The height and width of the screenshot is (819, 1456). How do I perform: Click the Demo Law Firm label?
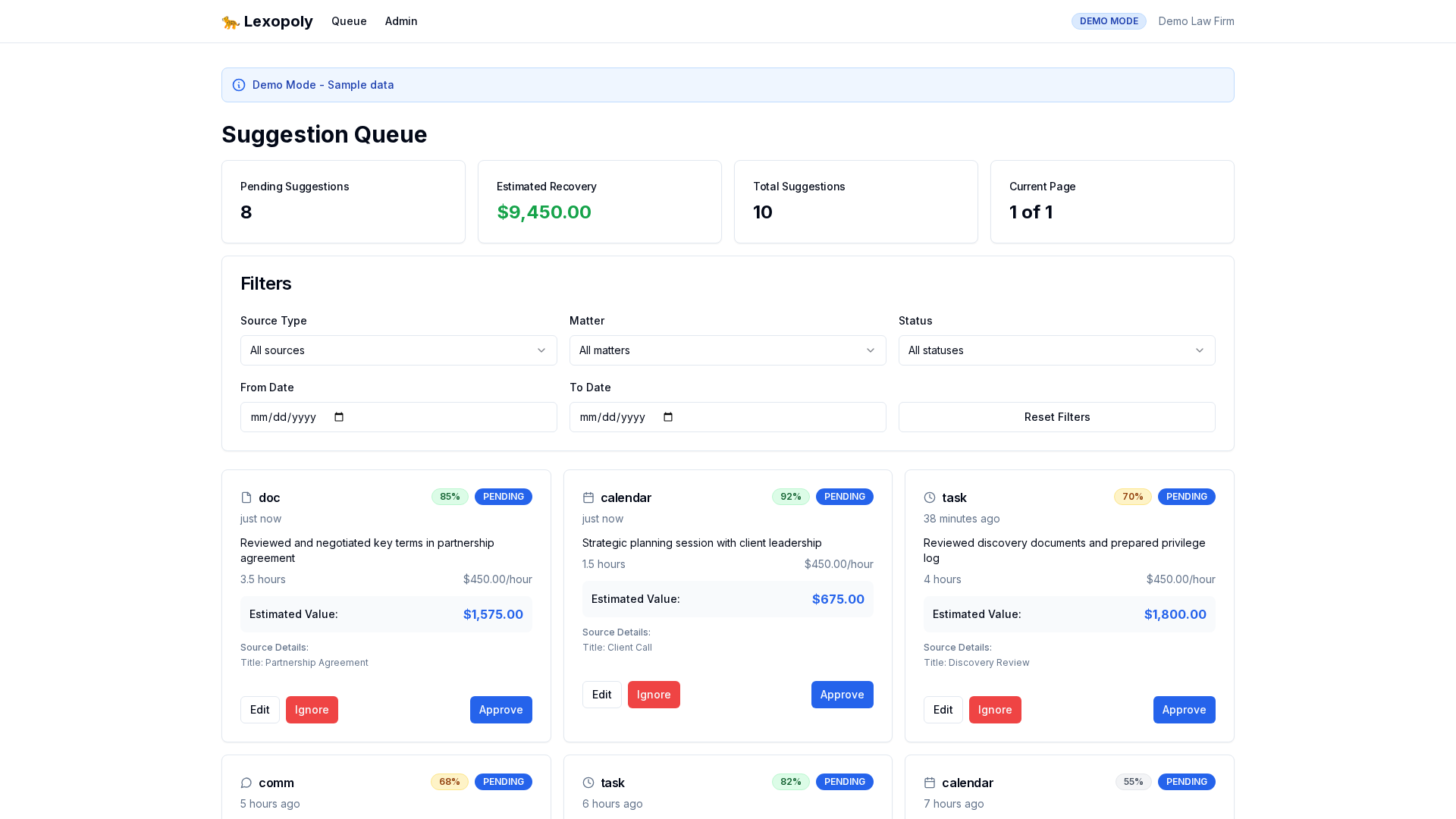[1197, 21]
